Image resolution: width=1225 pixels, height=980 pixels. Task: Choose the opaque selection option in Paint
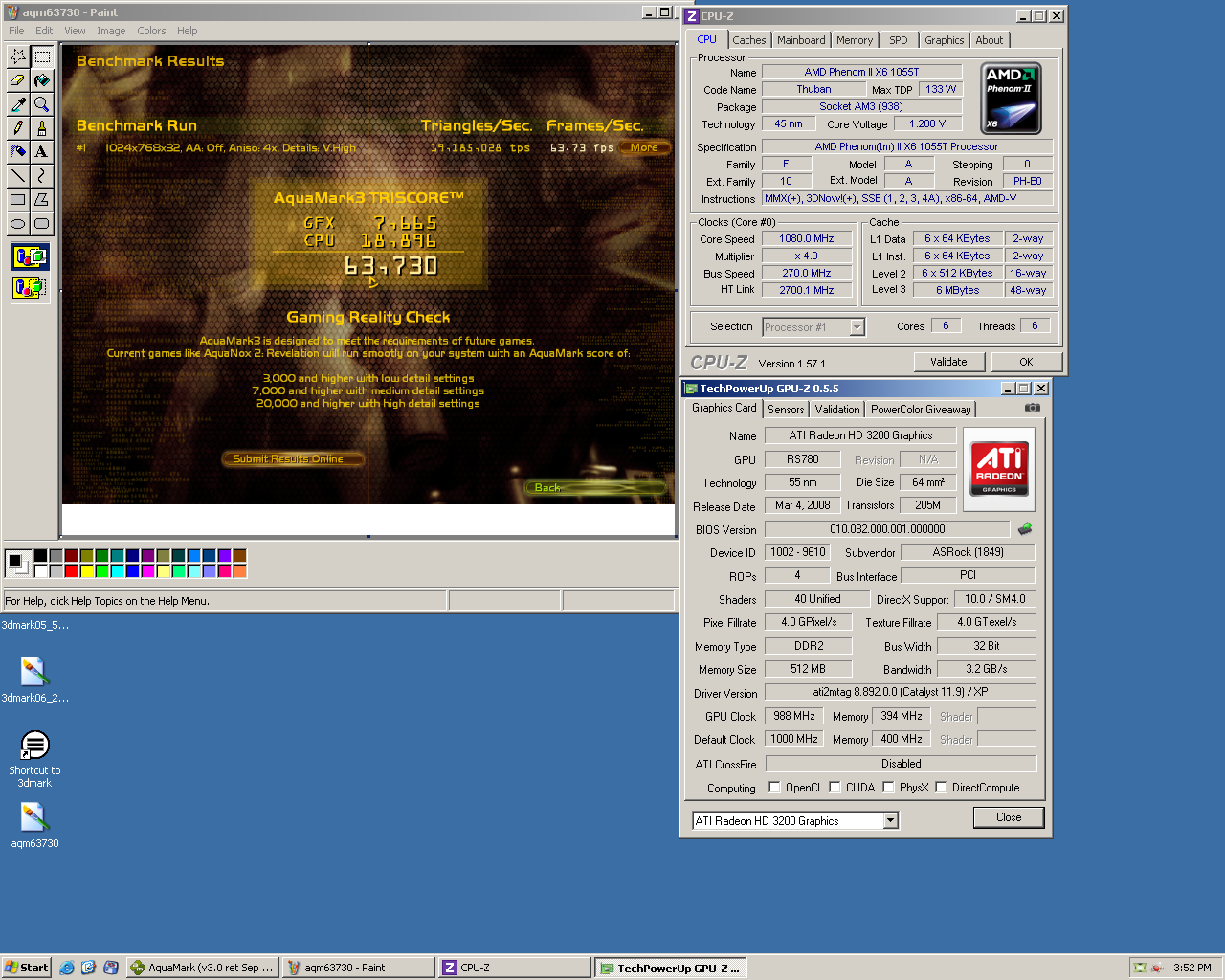(30, 256)
